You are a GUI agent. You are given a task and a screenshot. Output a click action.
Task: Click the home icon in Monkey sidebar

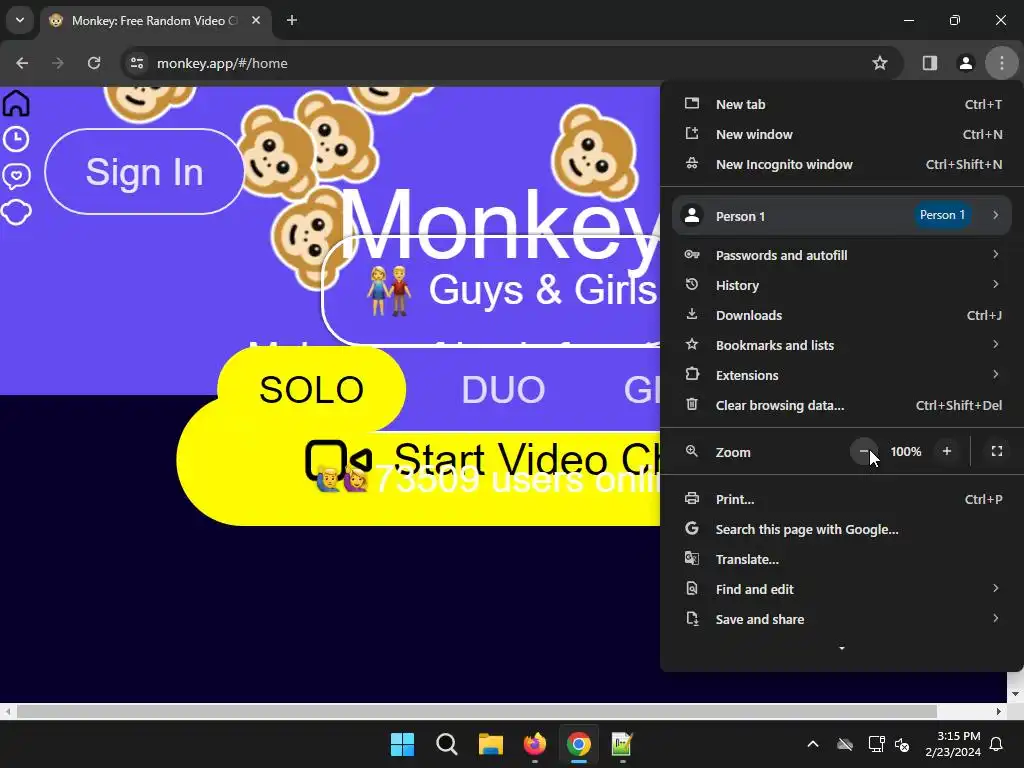pyautogui.click(x=16, y=103)
